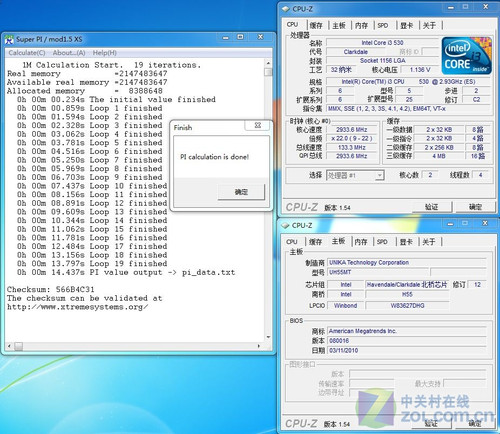Viewport: 500px width, 434px height.
Task: Select the 内存 tab in top CPU-Z window
Action: [x=361, y=25]
